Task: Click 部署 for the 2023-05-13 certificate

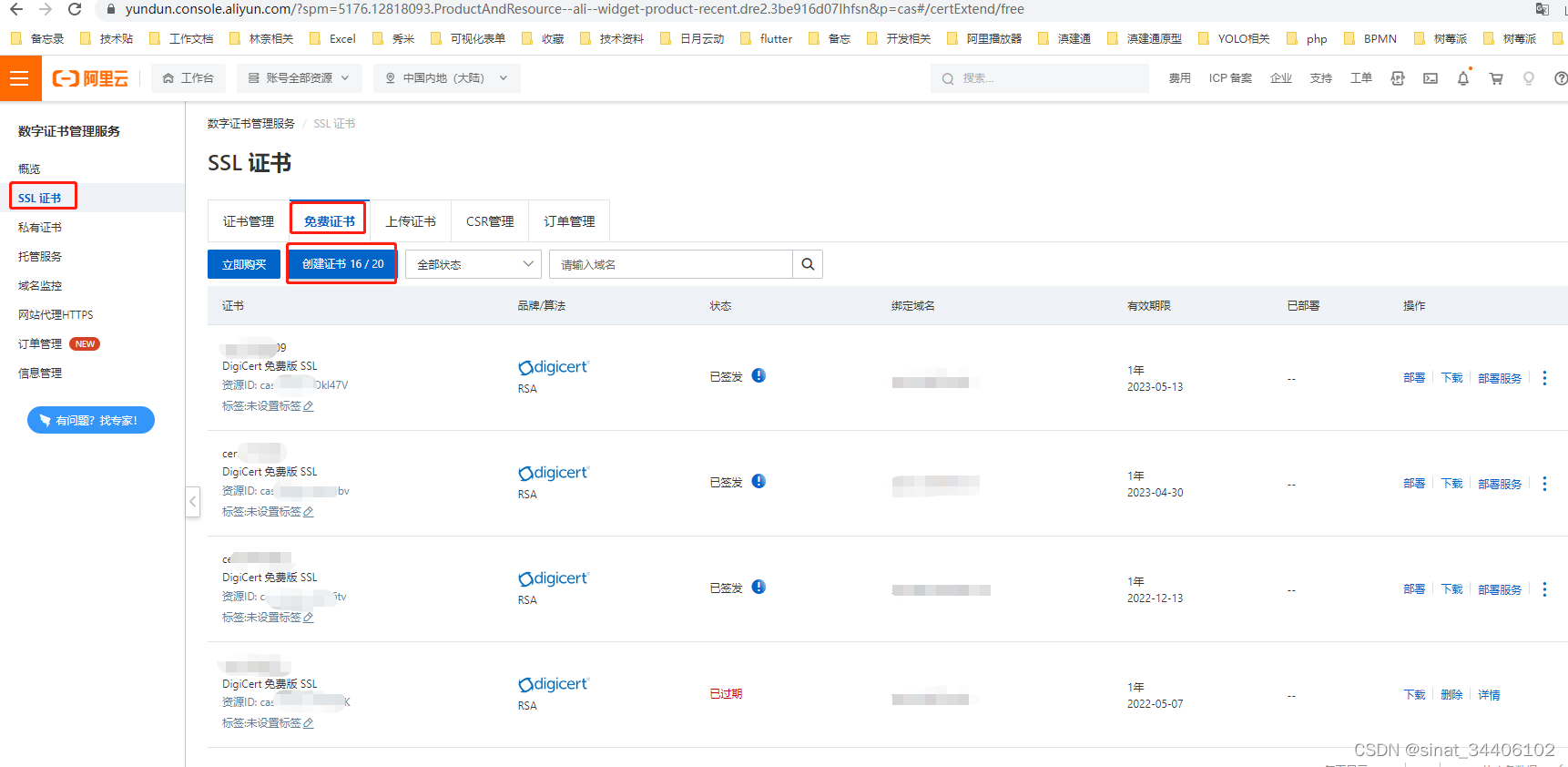Action: (x=1414, y=378)
